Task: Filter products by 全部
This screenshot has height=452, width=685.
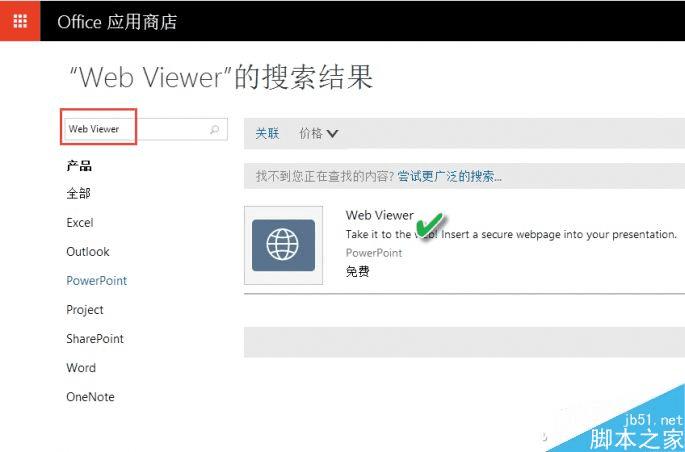Action: point(78,193)
